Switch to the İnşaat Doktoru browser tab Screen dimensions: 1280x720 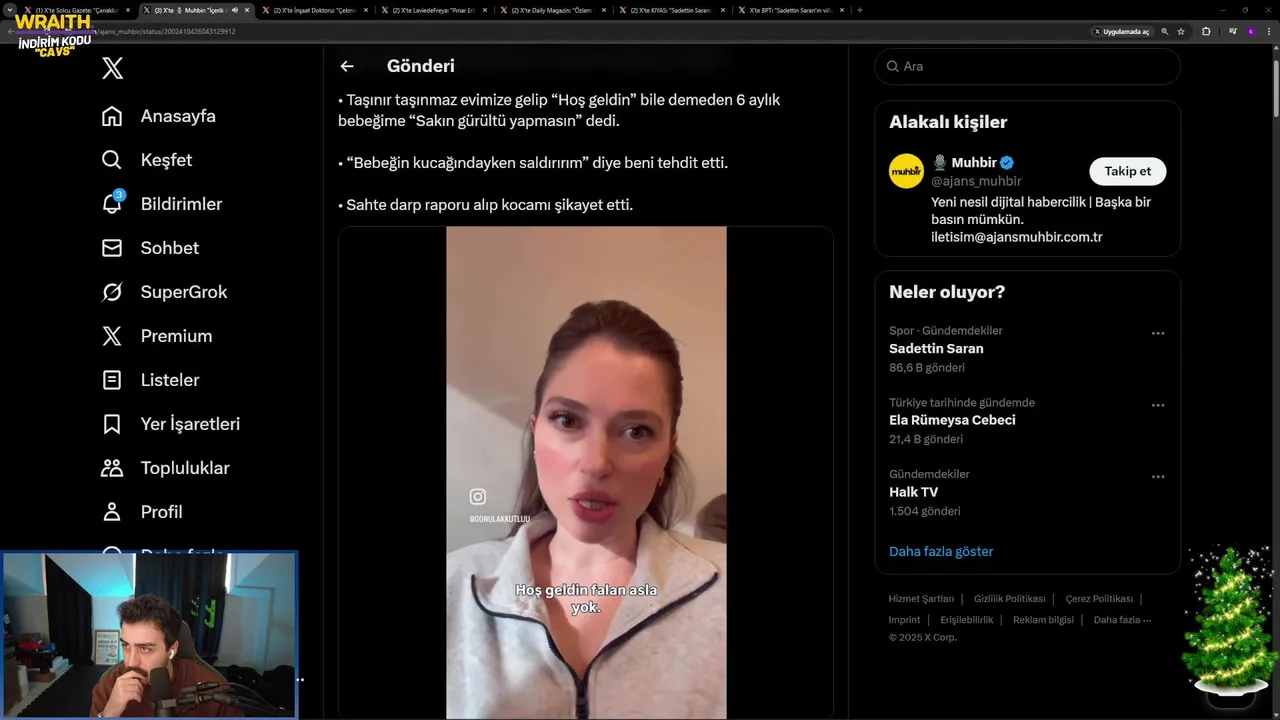point(315,10)
